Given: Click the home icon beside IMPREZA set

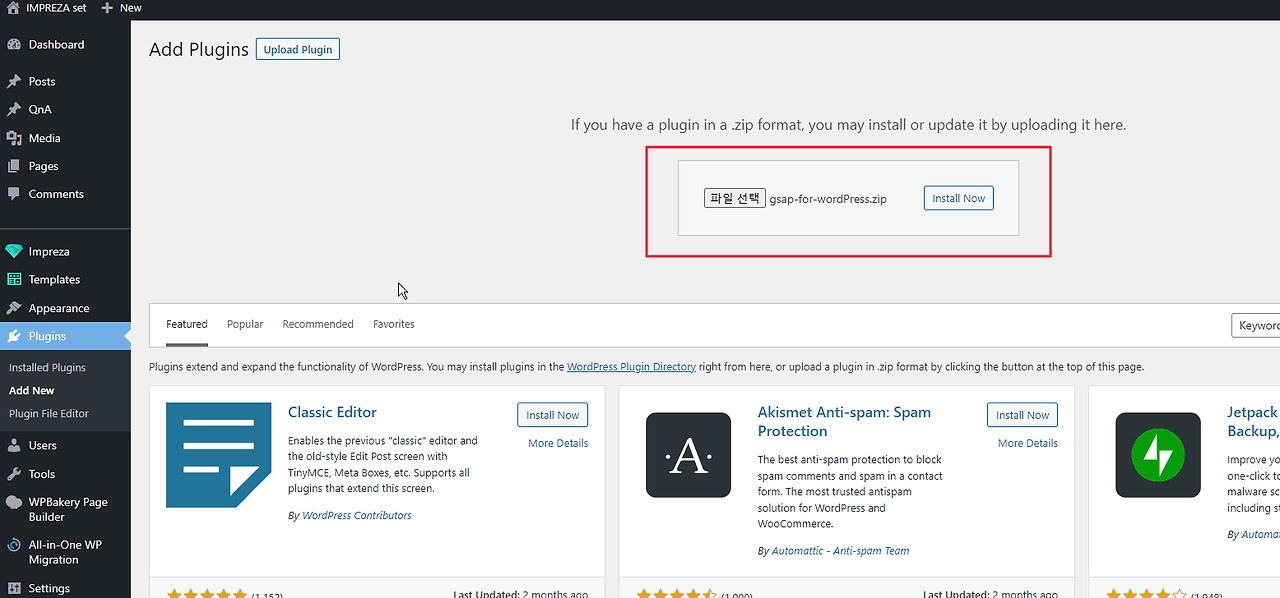Looking at the screenshot, I should 13,8.
